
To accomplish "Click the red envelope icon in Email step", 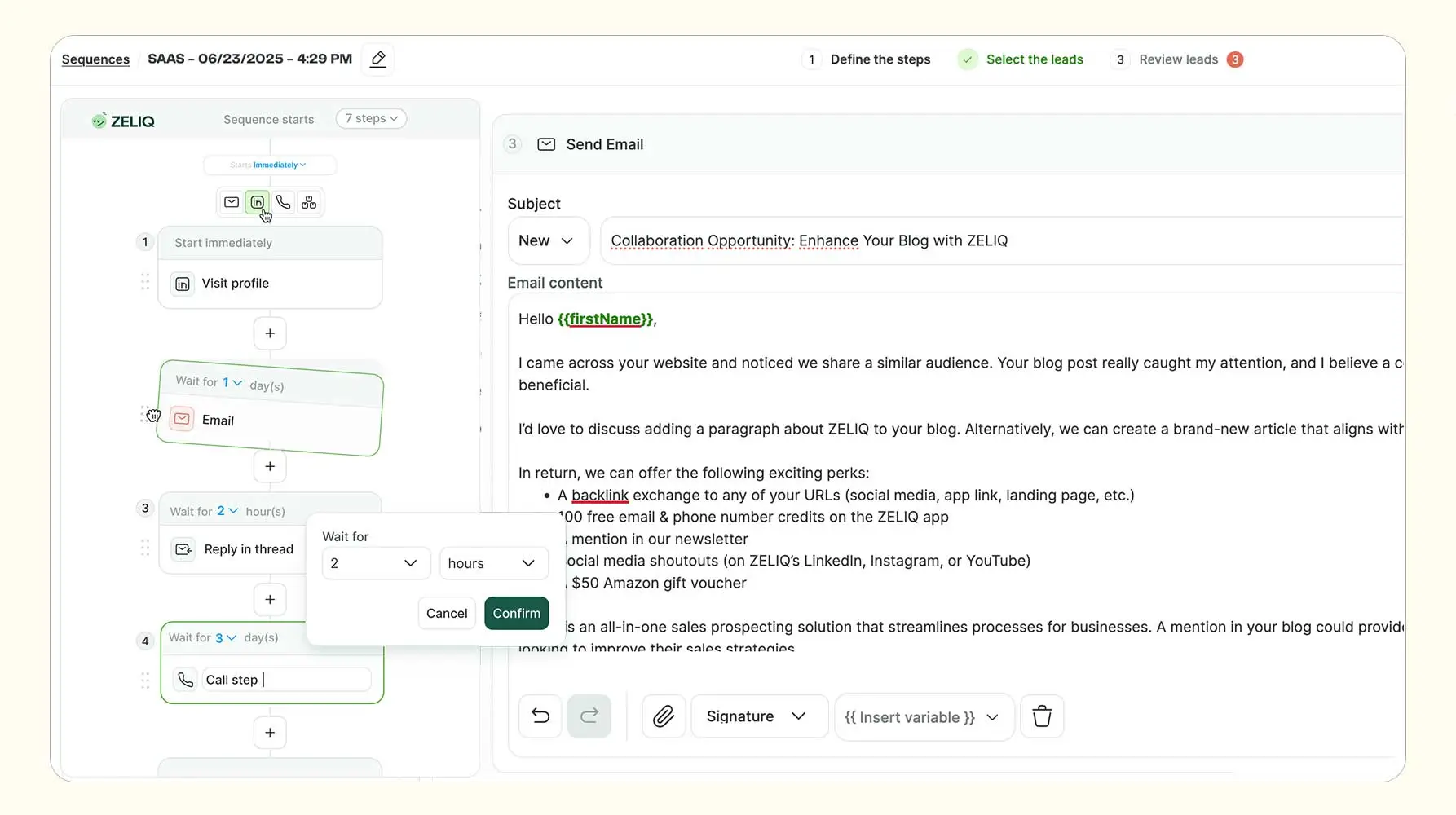I will pos(182,419).
